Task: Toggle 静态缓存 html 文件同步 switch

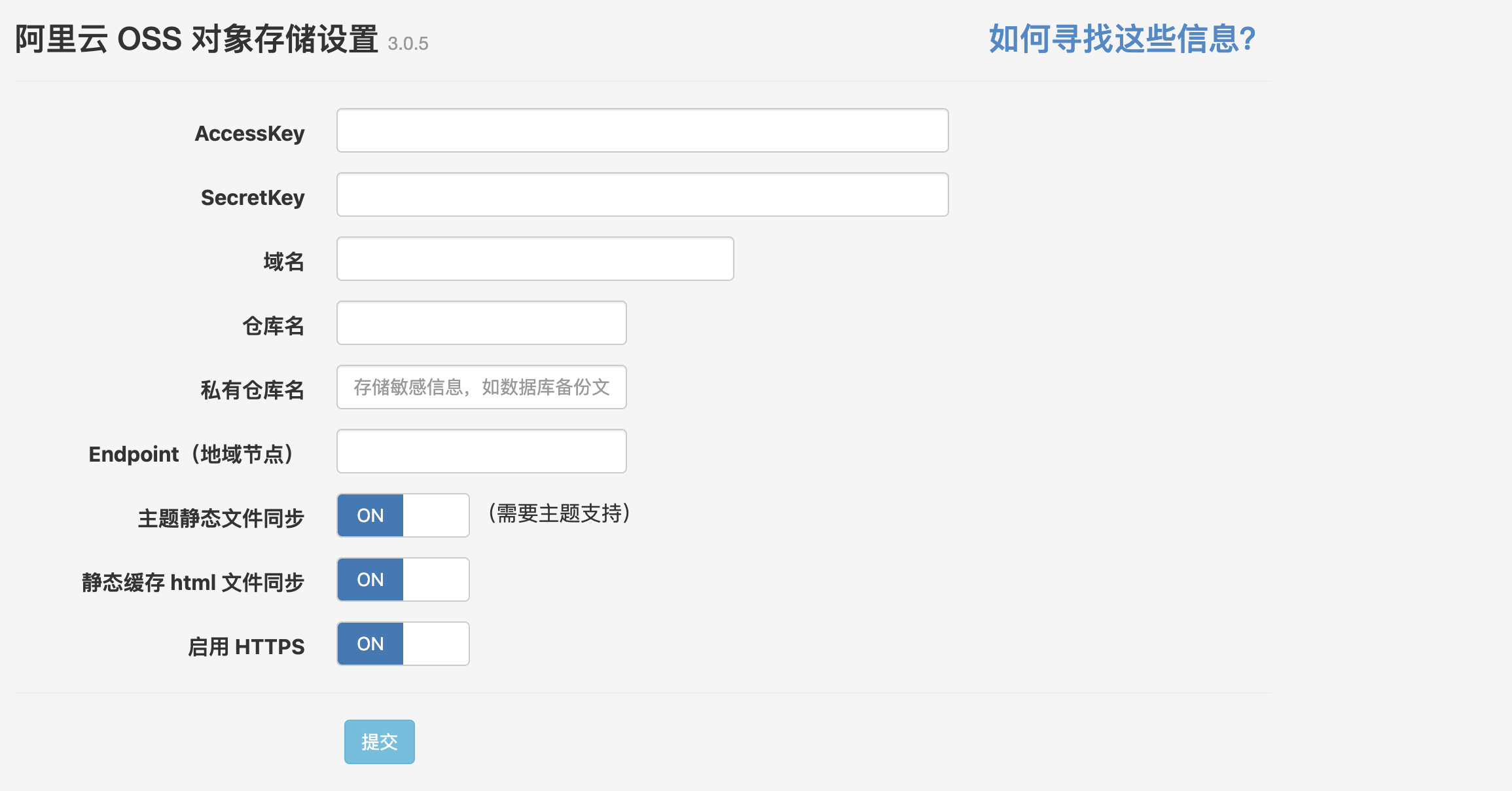Action: coord(403,579)
